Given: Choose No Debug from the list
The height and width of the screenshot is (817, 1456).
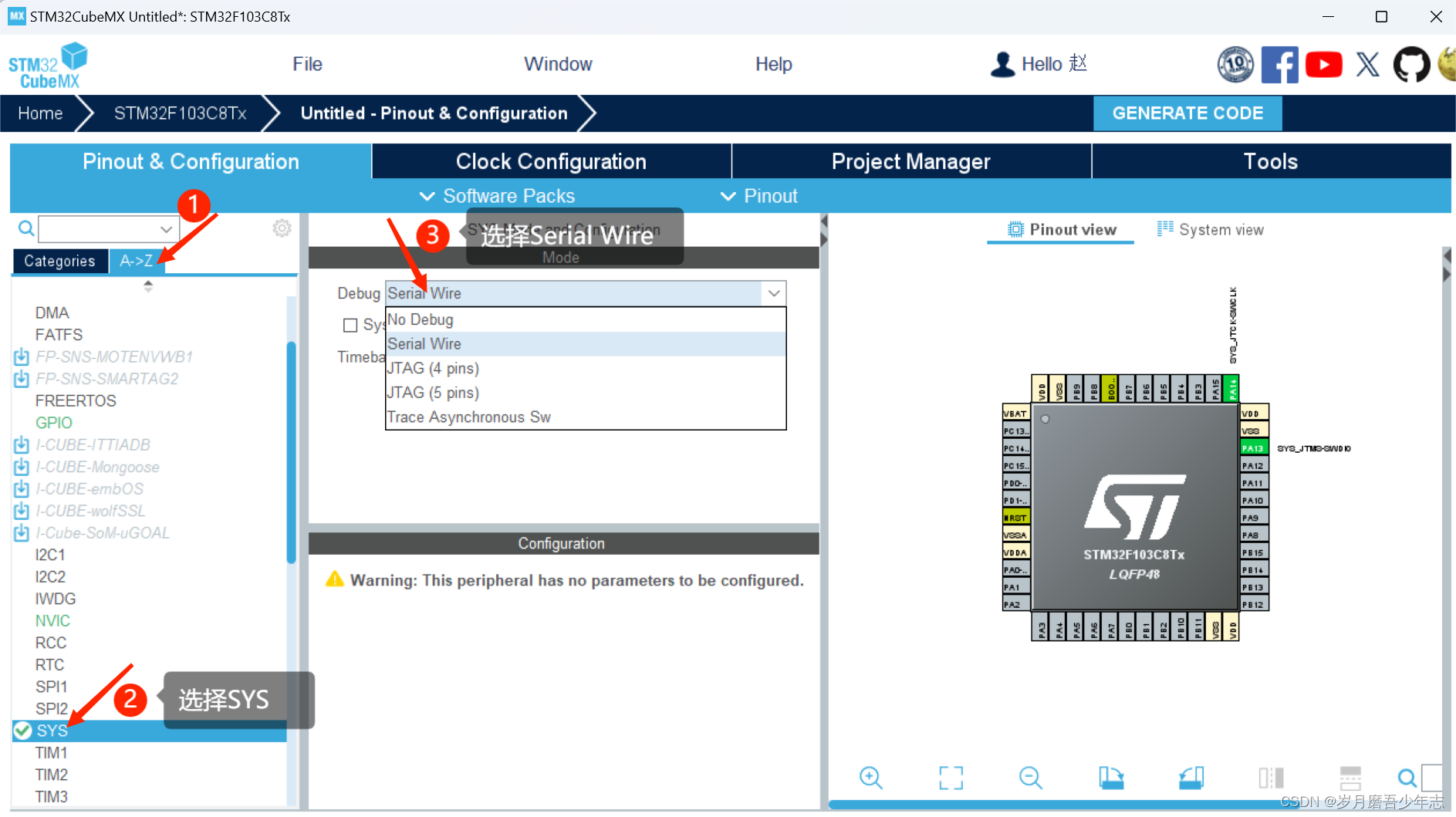Looking at the screenshot, I should click(x=586, y=319).
